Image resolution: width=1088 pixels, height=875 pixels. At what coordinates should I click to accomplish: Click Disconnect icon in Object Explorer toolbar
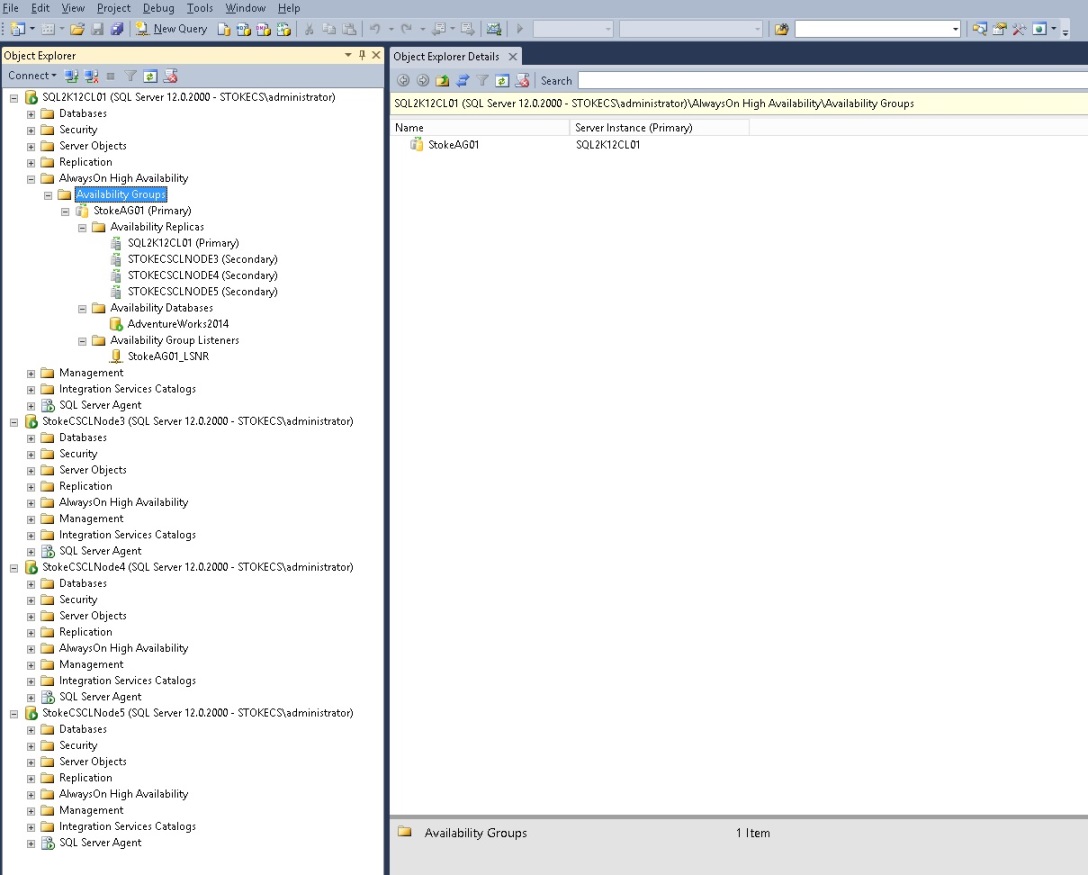[x=91, y=76]
